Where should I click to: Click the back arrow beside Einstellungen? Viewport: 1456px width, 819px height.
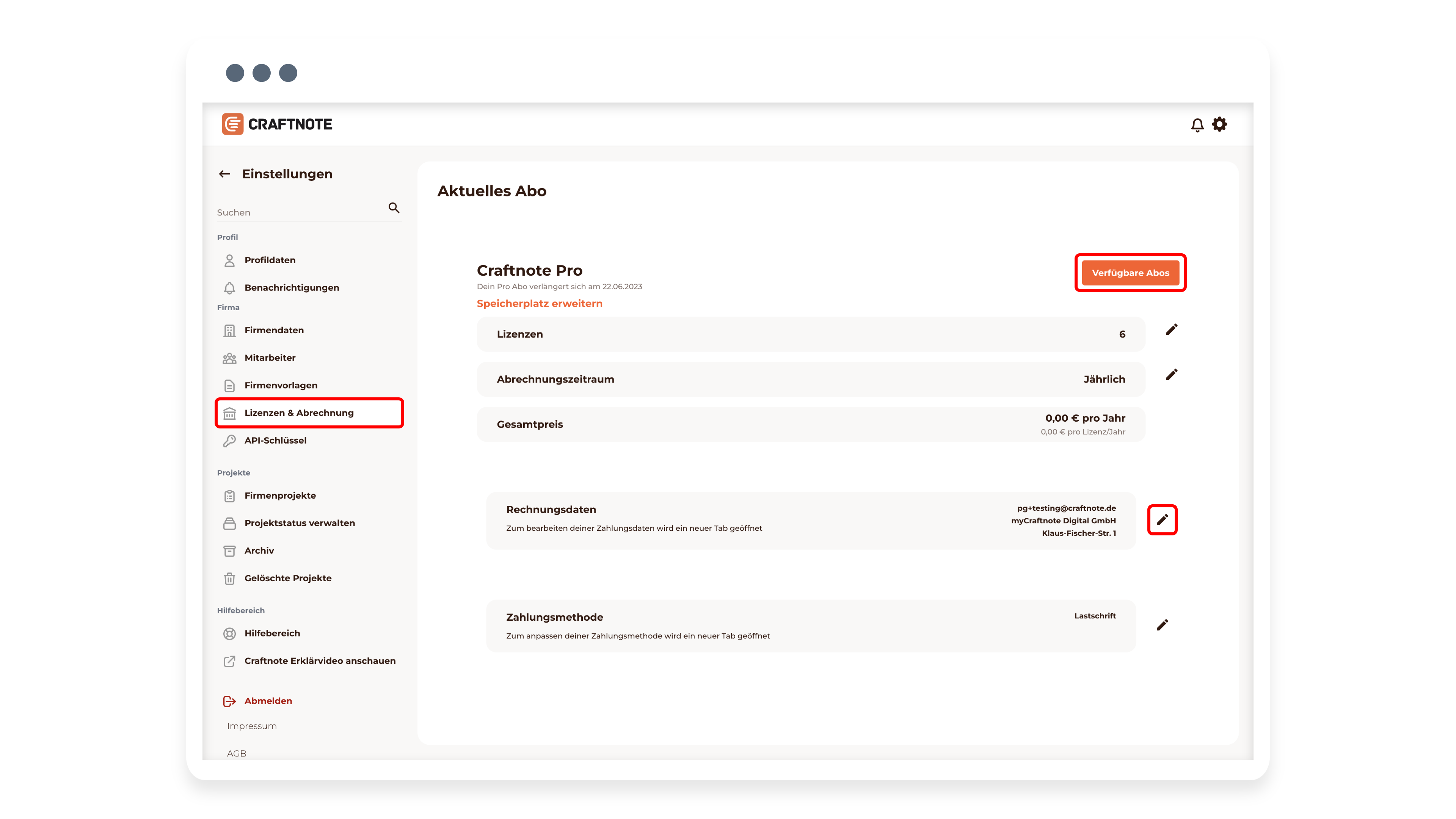(x=224, y=174)
